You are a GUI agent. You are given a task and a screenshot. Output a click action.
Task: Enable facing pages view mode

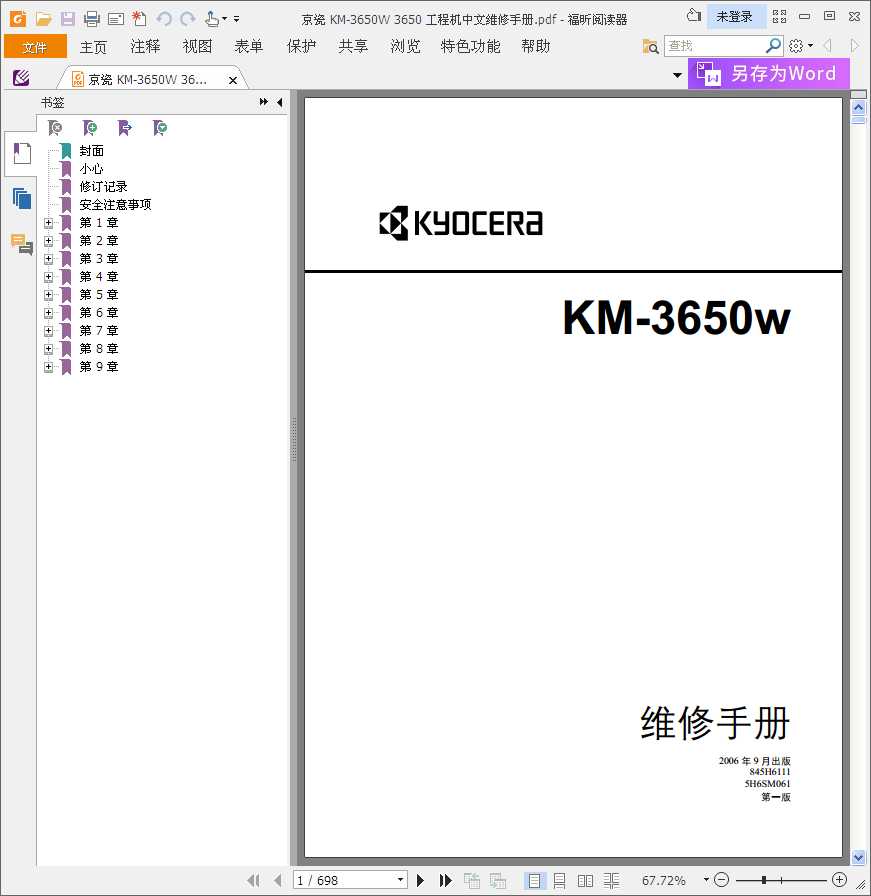[585, 881]
